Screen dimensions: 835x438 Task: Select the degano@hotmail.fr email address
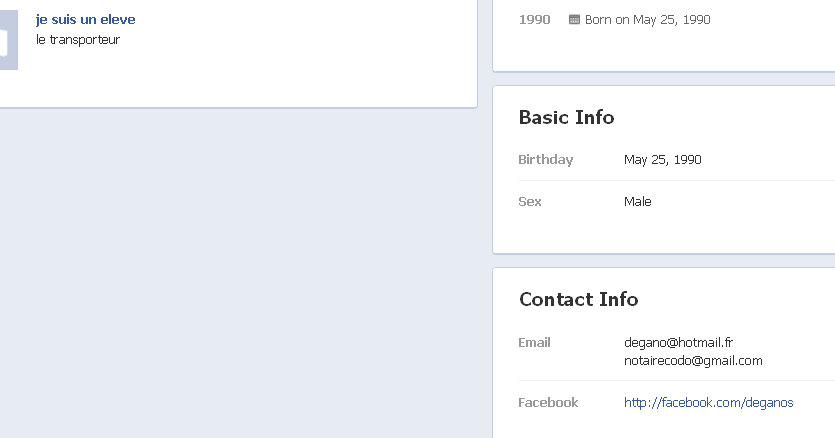point(678,342)
